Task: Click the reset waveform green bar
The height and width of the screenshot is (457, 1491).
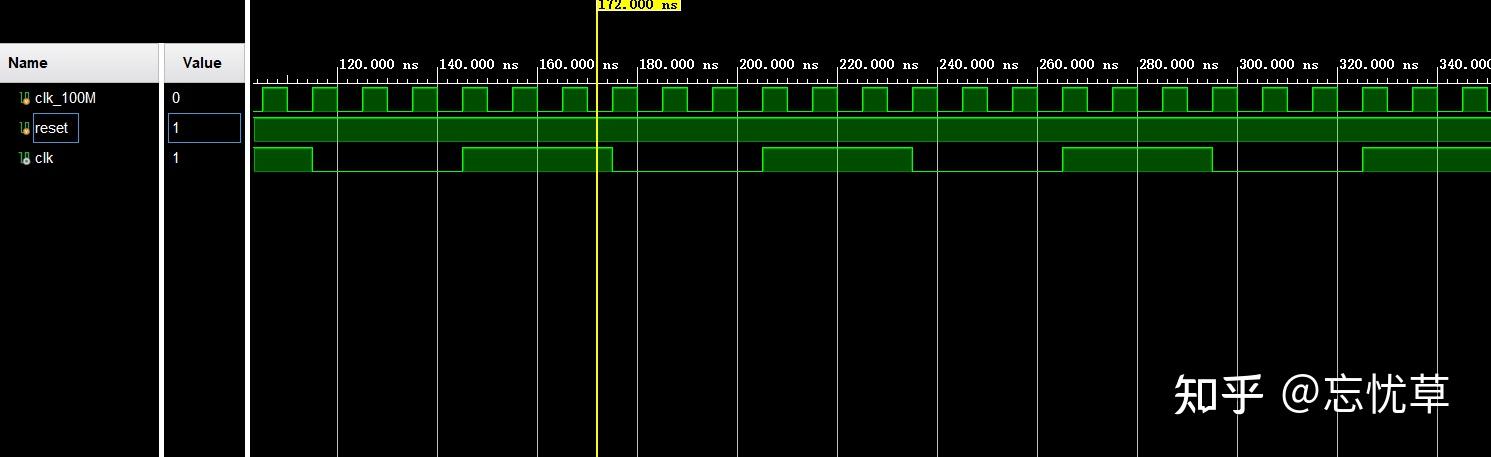Action: pos(872,129)
